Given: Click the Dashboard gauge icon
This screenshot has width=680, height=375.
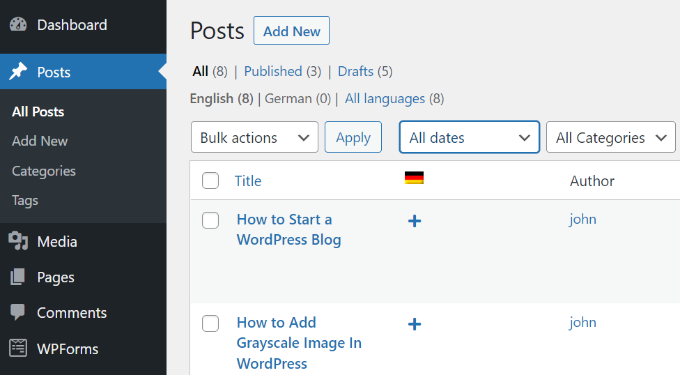Looking at the screenshot, I should pos(18,25).
